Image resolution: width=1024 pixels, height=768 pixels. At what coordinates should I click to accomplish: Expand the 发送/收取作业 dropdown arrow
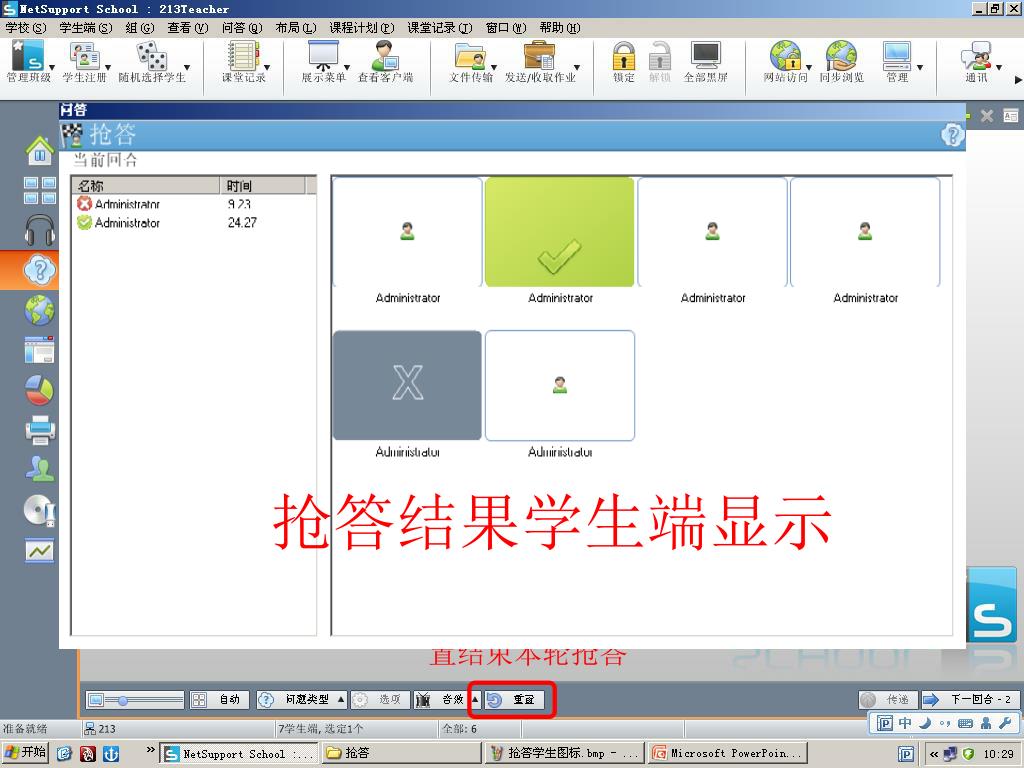[x=577, y=68]
